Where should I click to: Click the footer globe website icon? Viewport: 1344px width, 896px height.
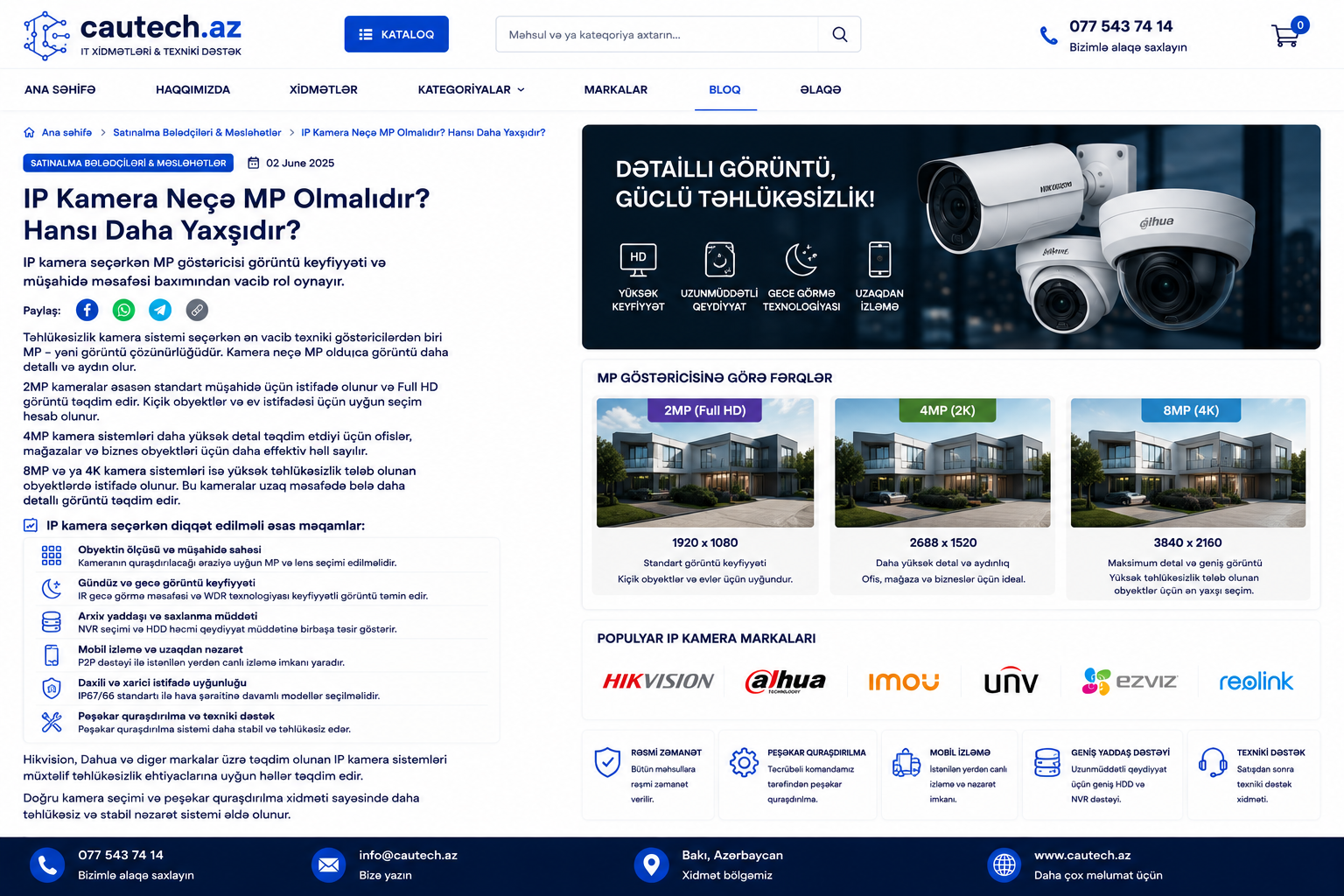pyautogui.click(x=1004, y=865)
